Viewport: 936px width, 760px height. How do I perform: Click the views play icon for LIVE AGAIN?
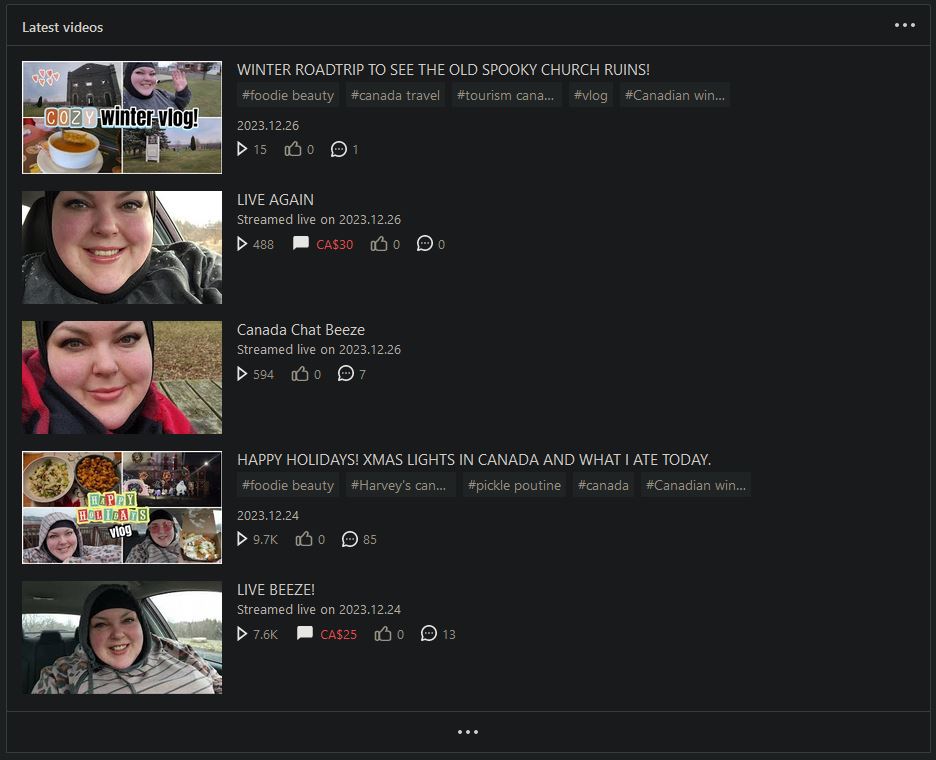tap(242, 244)
